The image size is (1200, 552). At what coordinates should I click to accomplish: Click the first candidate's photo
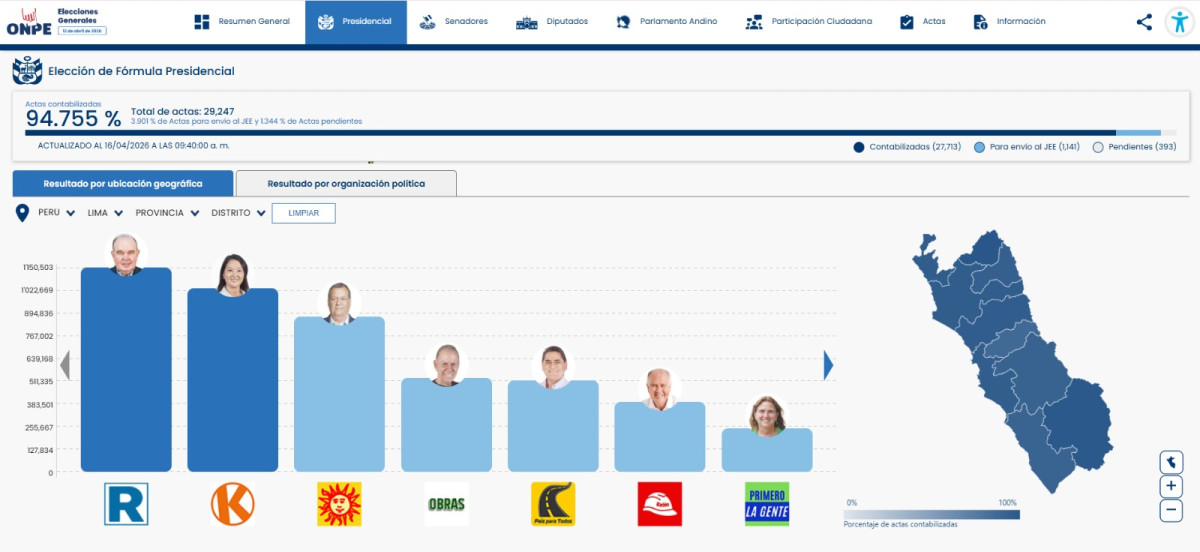(x=126, y=255)
